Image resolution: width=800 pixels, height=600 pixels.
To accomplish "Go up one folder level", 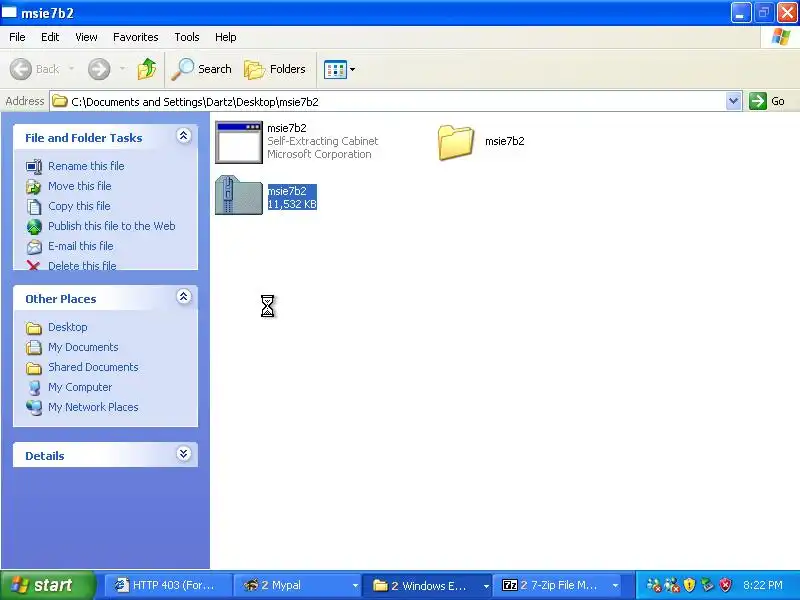I will click(147, 69).
